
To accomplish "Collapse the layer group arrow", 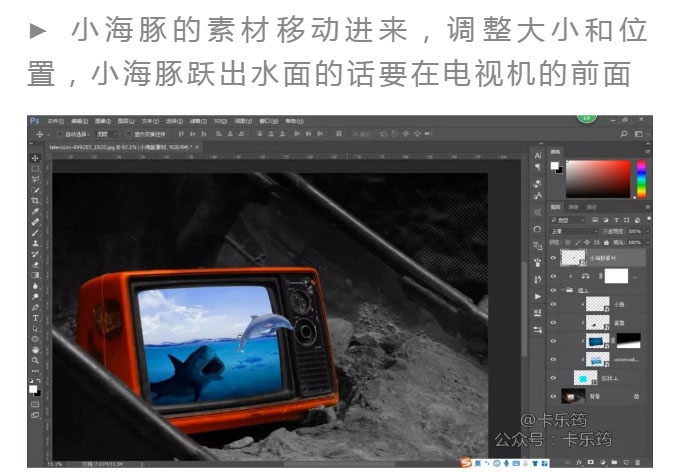I will pos(562,290).
